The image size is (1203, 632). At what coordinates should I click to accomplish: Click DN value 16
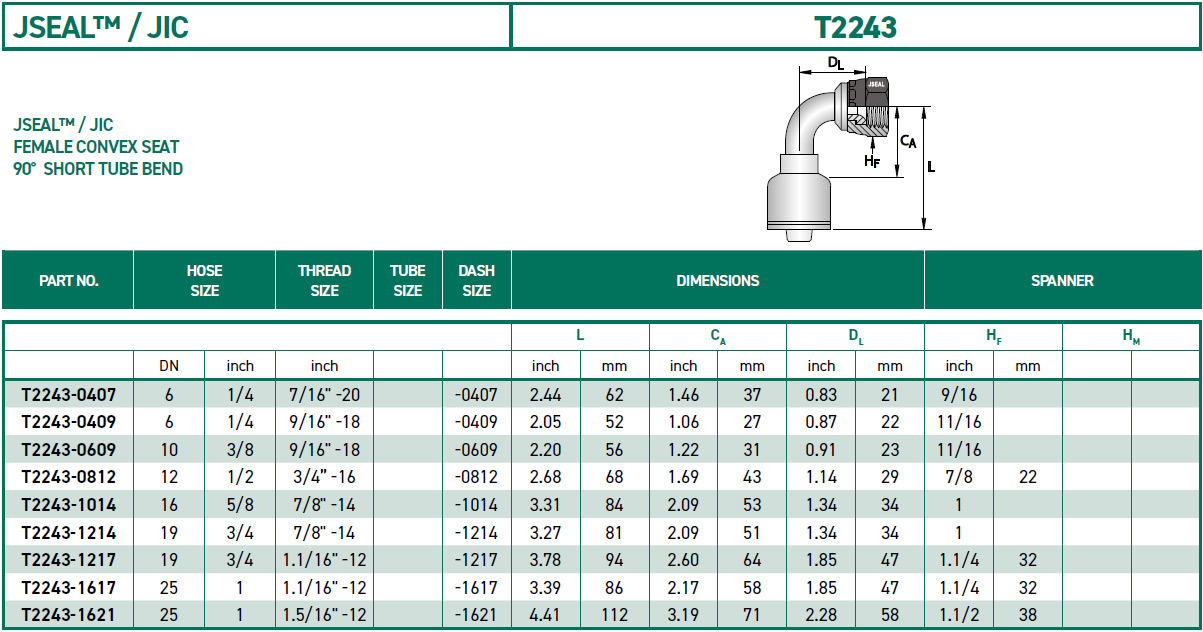point(169,505)
